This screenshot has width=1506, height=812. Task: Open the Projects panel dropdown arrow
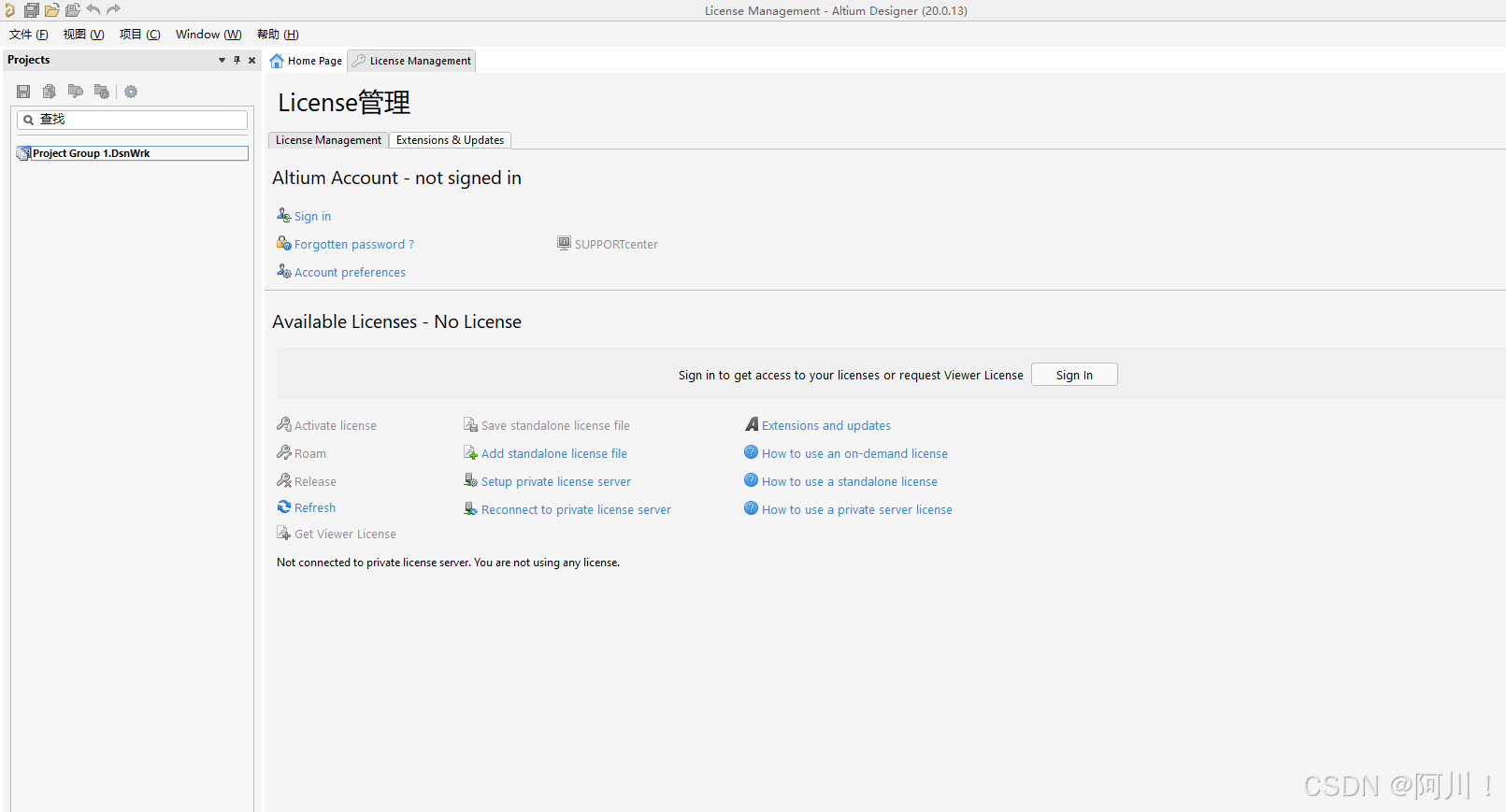click(222, 60)
